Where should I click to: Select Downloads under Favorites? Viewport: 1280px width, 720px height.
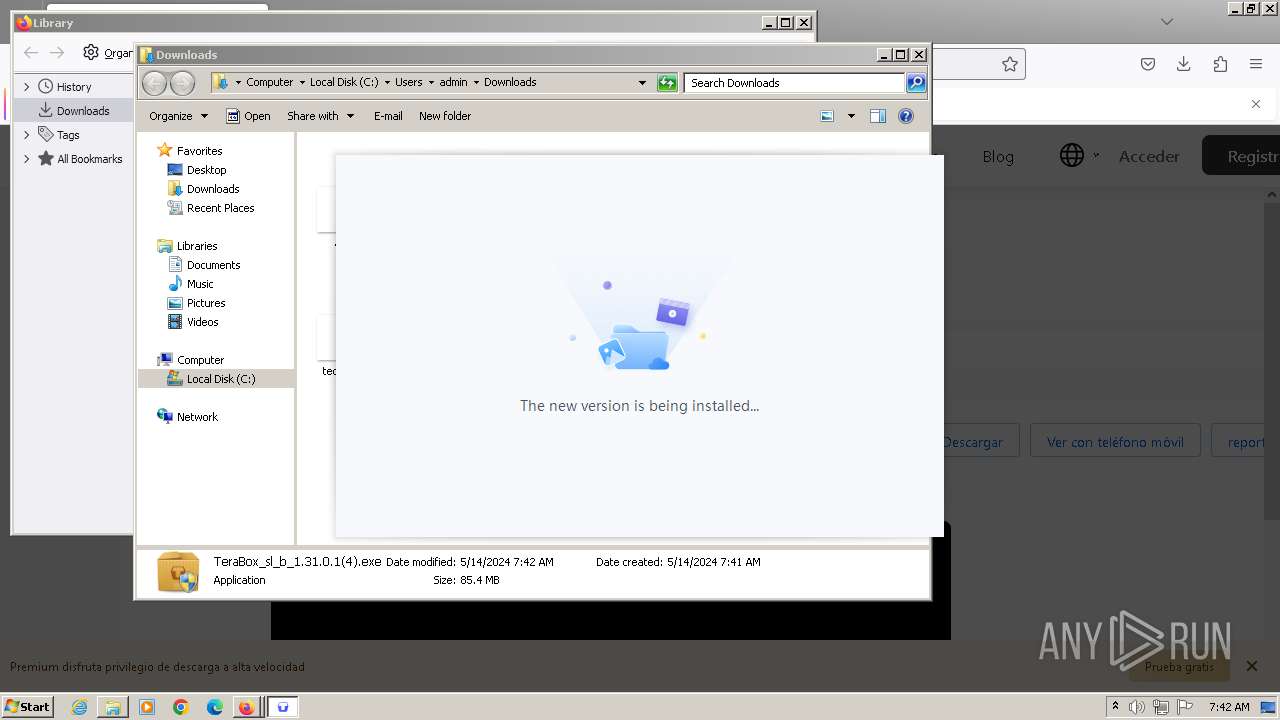213,189
